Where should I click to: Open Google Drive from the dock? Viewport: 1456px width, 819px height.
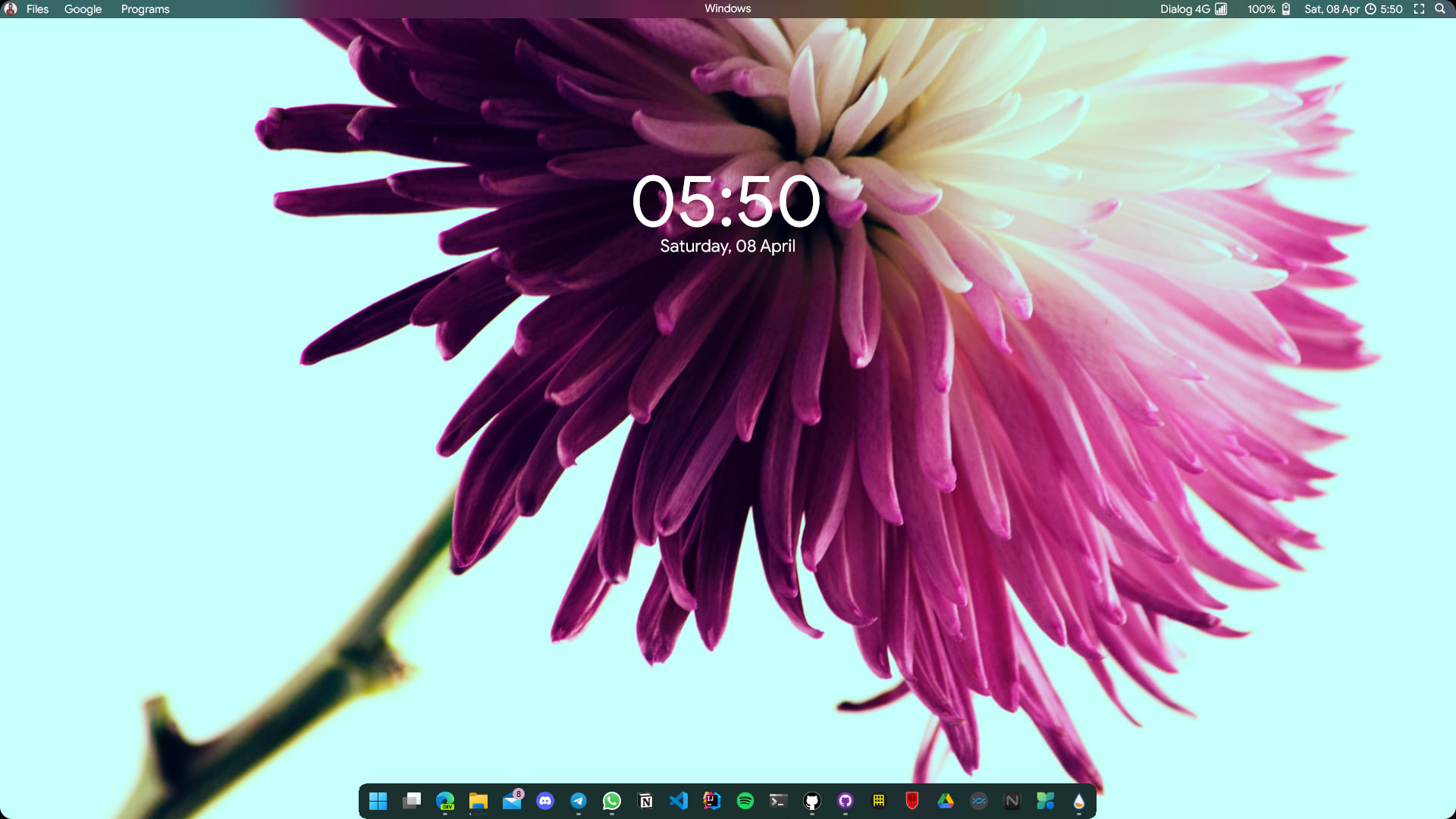click(x=945, y=800)
